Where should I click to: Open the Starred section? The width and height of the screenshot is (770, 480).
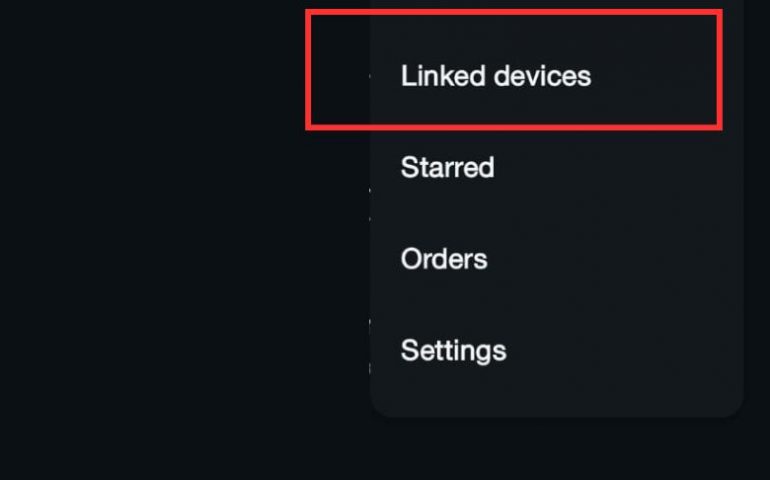(x=447, y=167)
